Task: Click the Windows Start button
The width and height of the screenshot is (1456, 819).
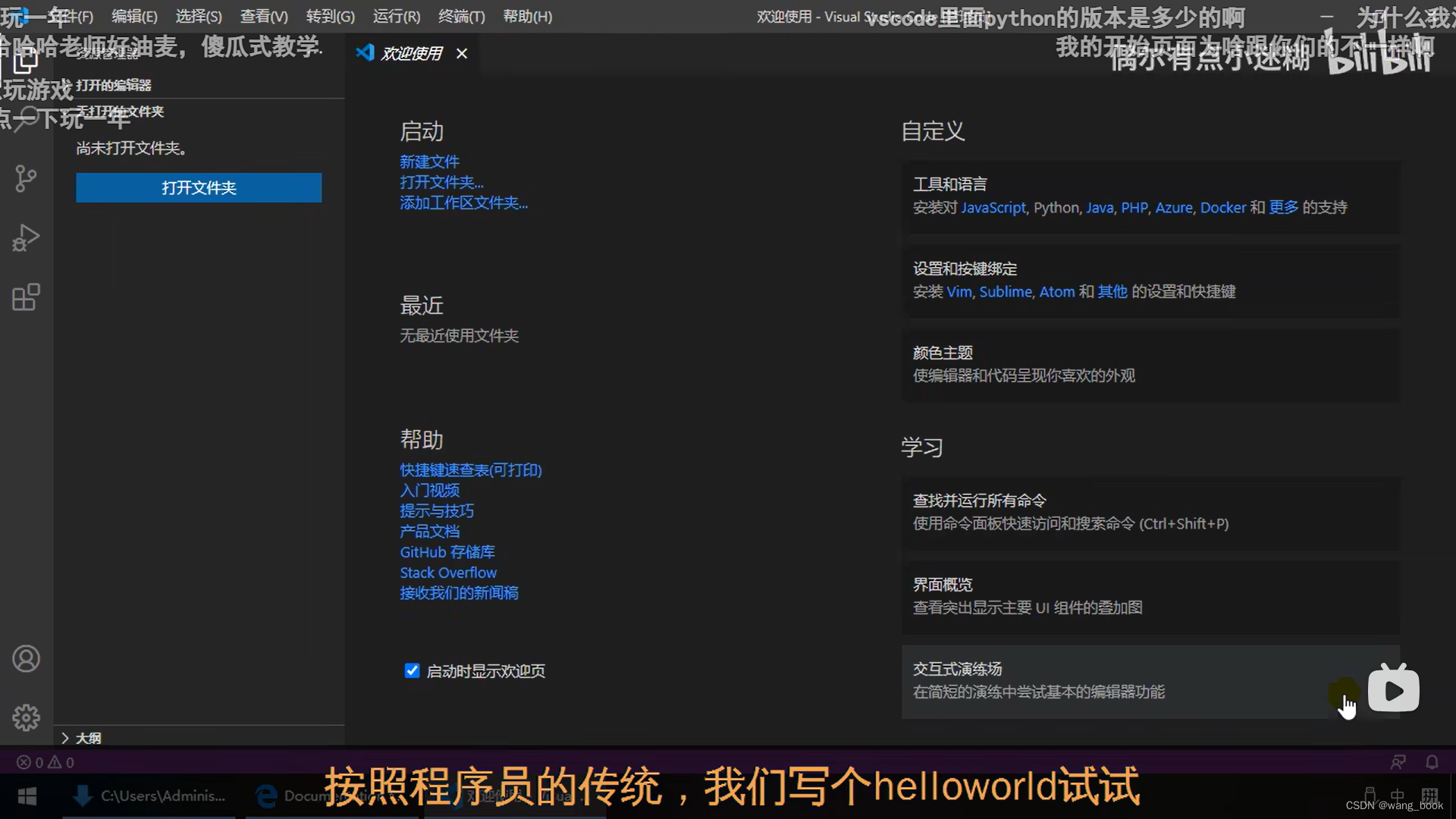Action: pos(27,795)
